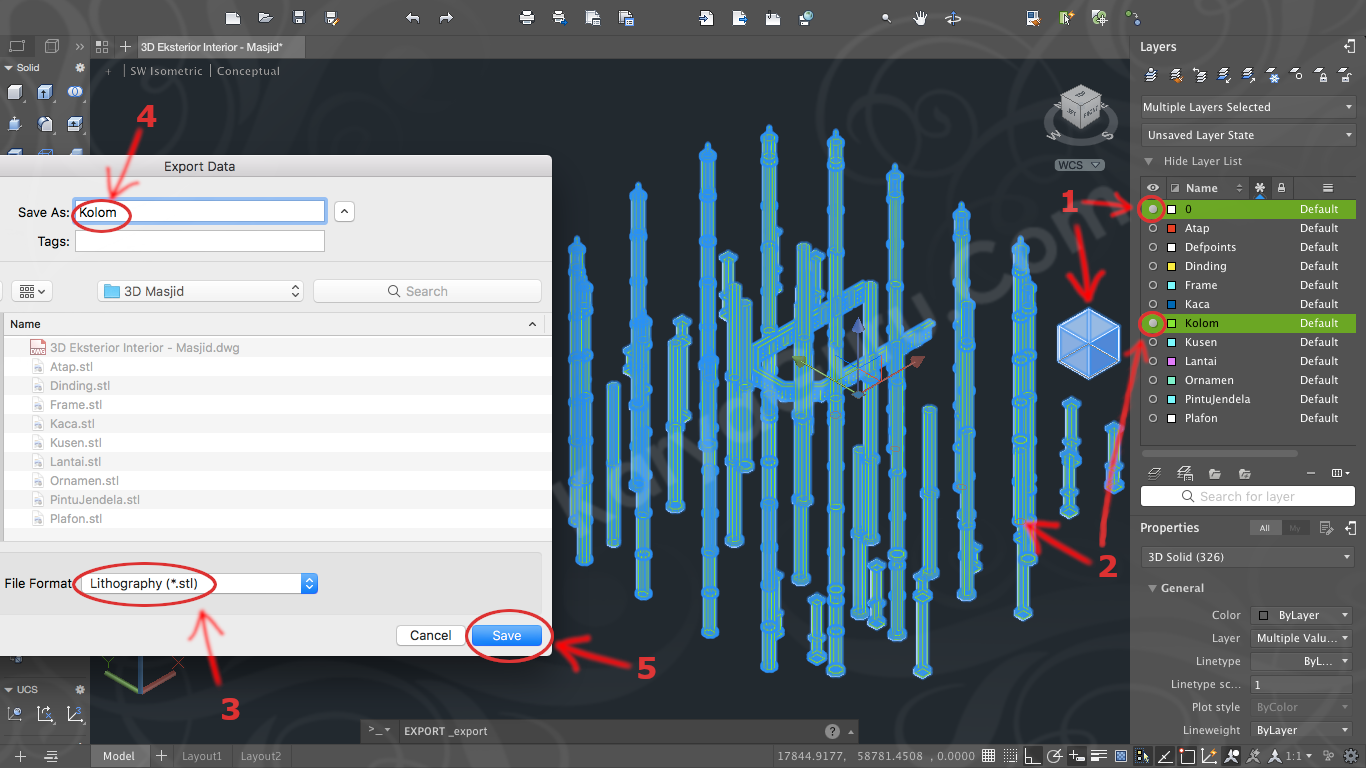This screenshot has height=768, width=1366.
Task: Toggle visibility of the Atap layer
Action: pos(1153,228)
